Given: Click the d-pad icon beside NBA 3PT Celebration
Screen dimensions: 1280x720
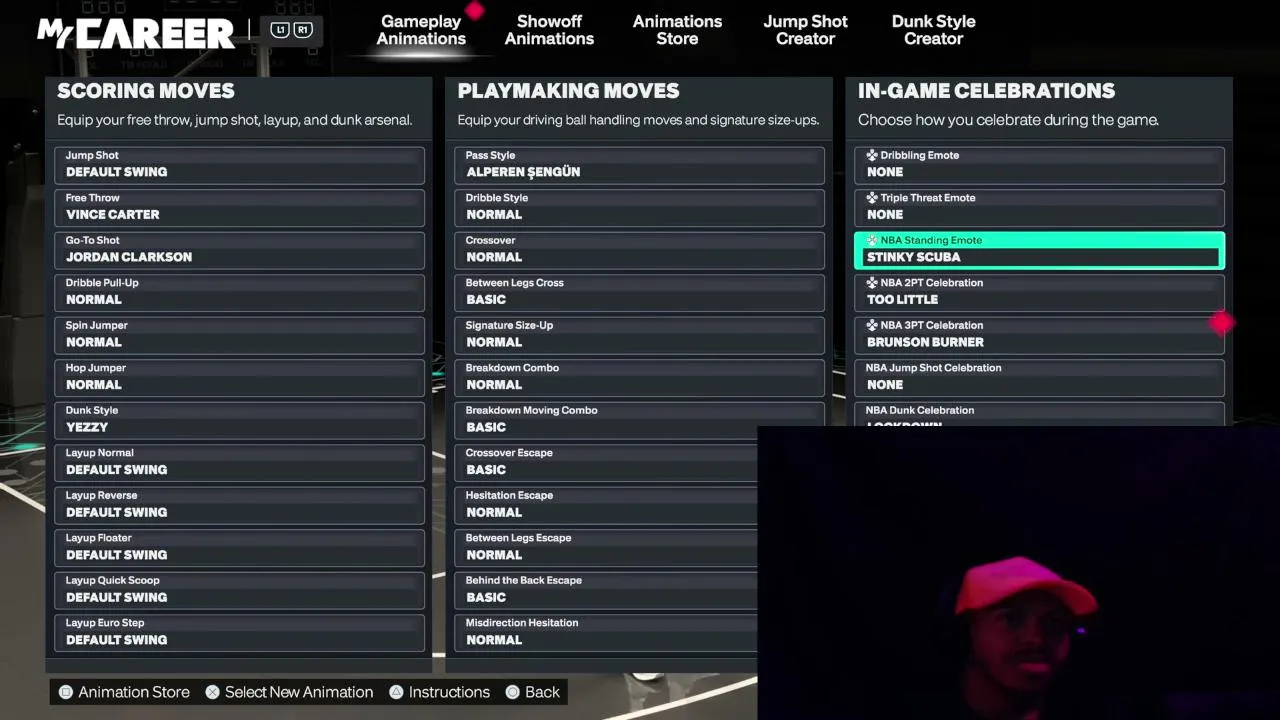Looking at the screenshot, I should coord(872,326).
